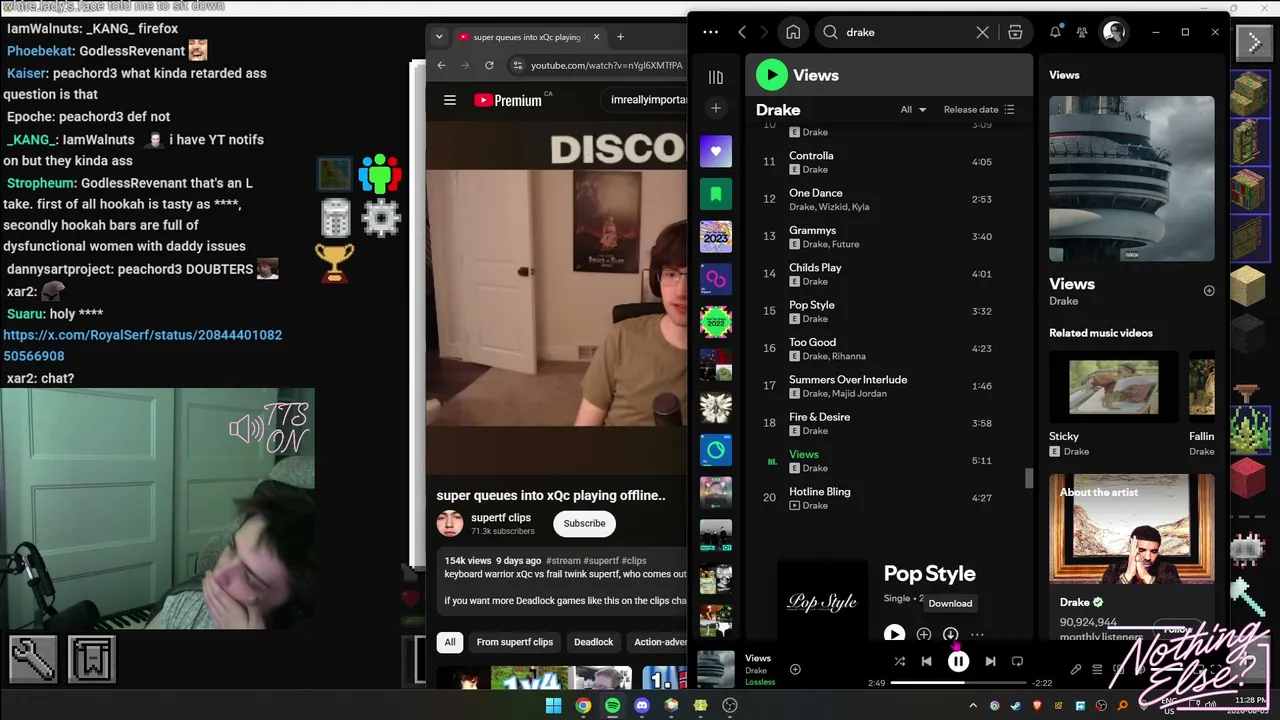
Task: Open Liked Songs in Spotify sidebar
Action: tap(715, 152)
